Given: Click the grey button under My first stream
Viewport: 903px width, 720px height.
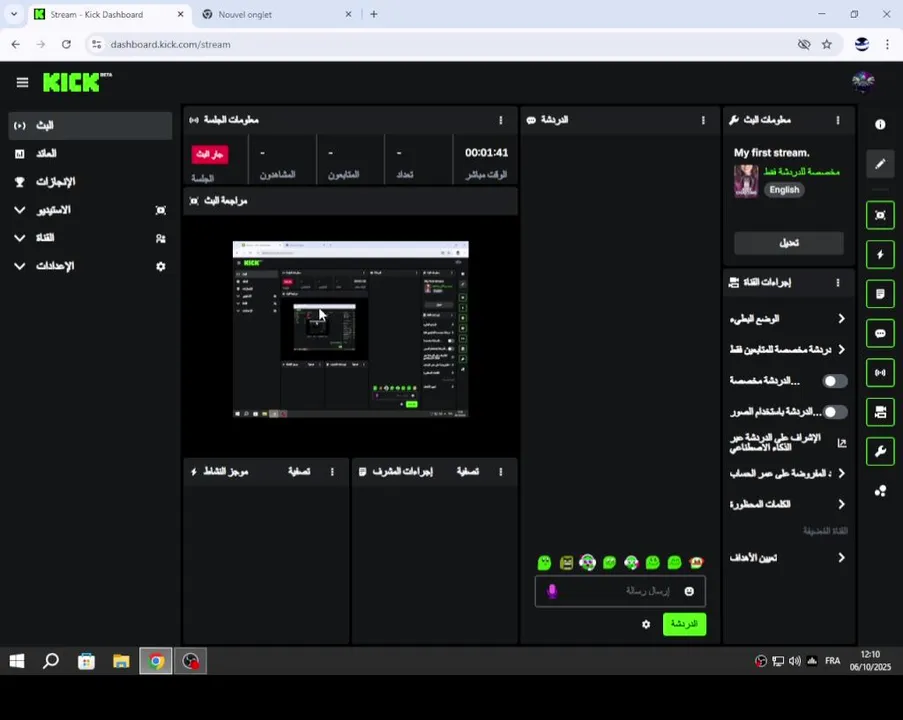Looking at the screenshot, I should [788, 243].
